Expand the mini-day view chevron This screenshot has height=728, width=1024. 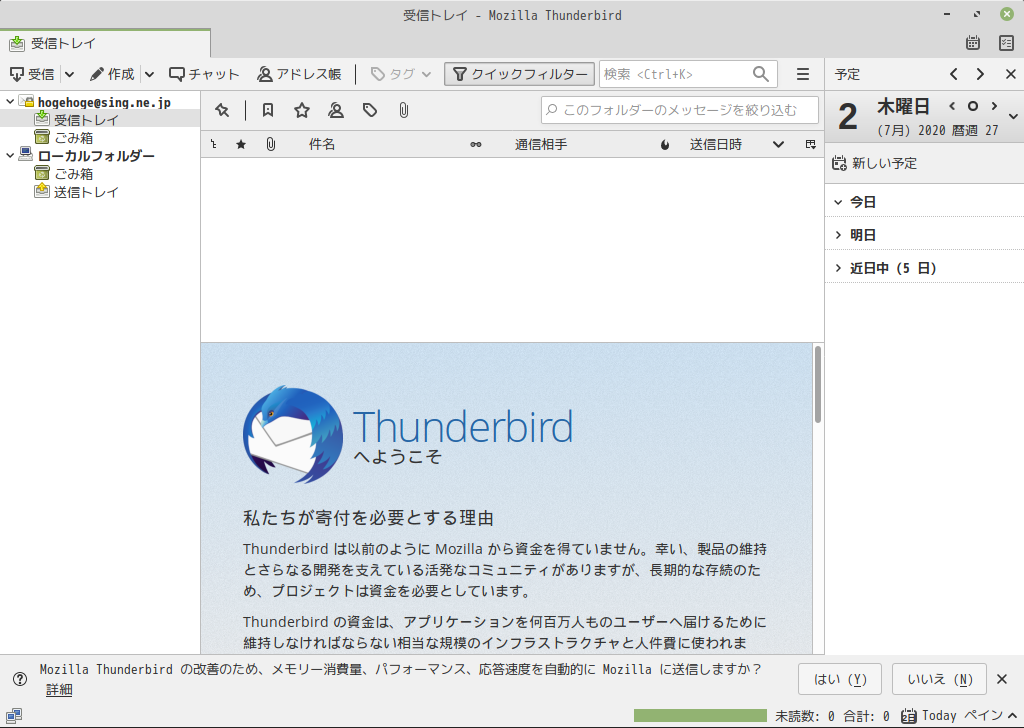pos(1013,116)
